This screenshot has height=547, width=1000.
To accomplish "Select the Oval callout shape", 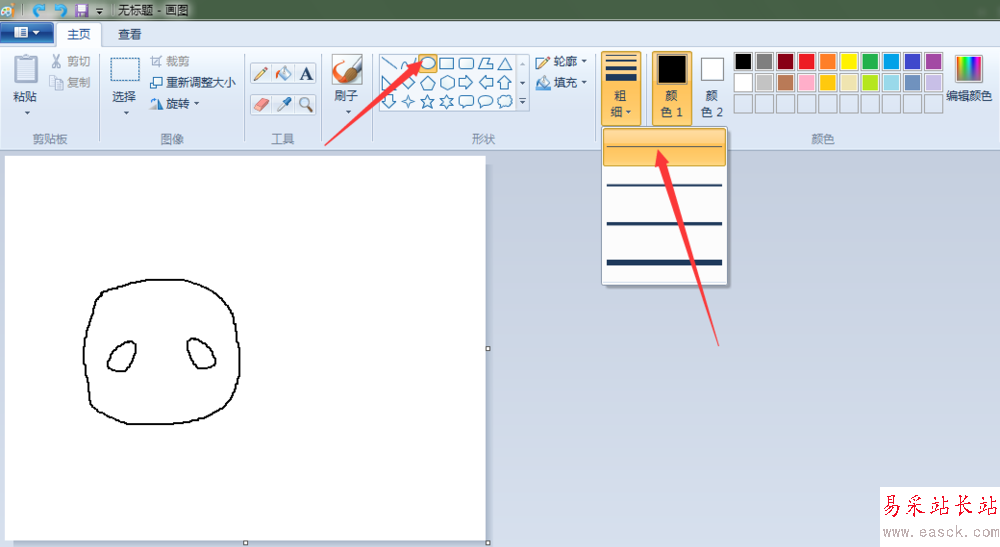I will coord(485,101).
